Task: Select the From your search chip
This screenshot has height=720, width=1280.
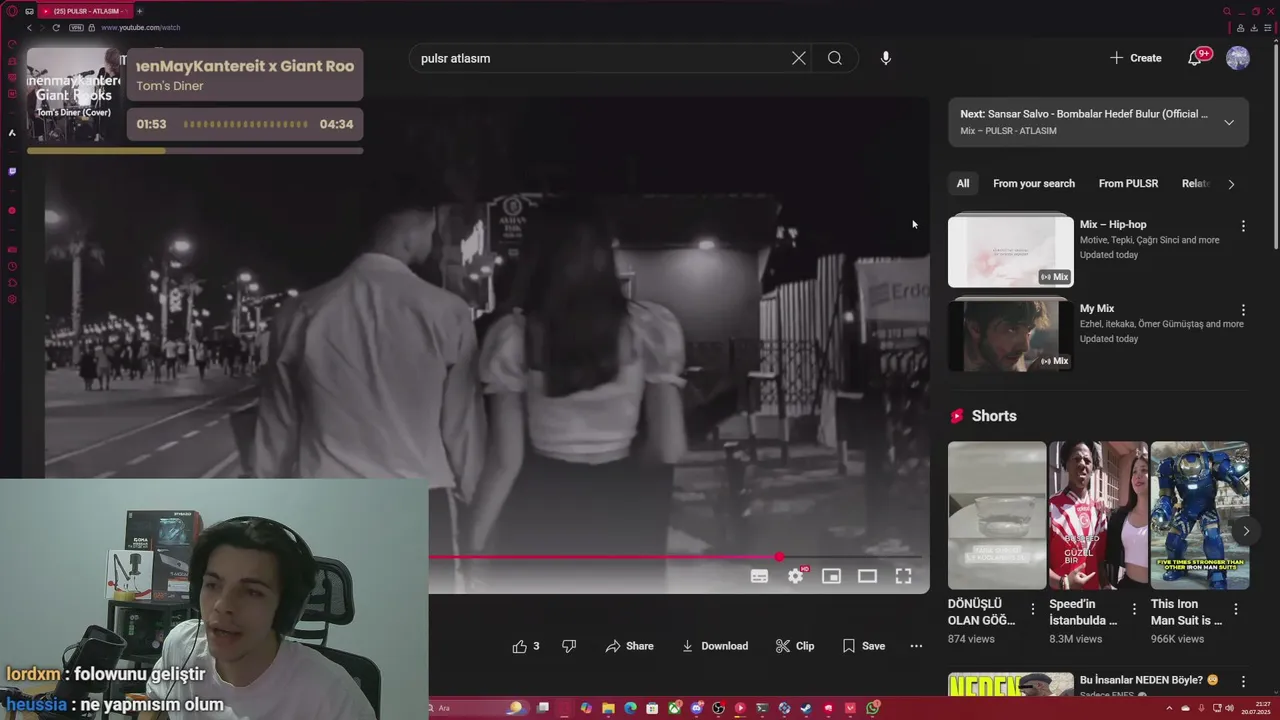Action: pyautogui.click(x=1034, y=184)
